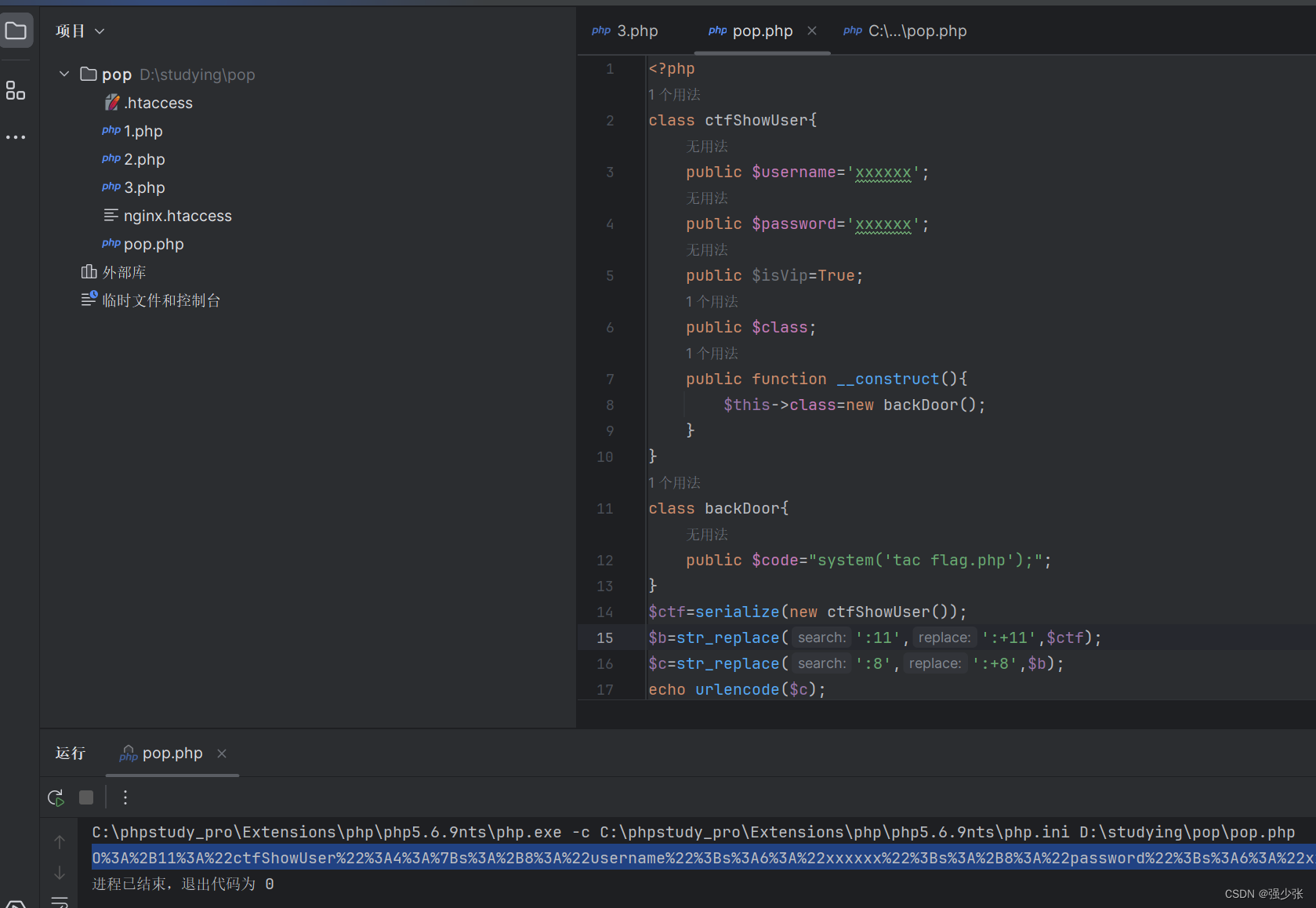Image resolution: width=1316 pixels, height=908 pixels.
Task: Click the $username declaration line
Action: point(807,173)
